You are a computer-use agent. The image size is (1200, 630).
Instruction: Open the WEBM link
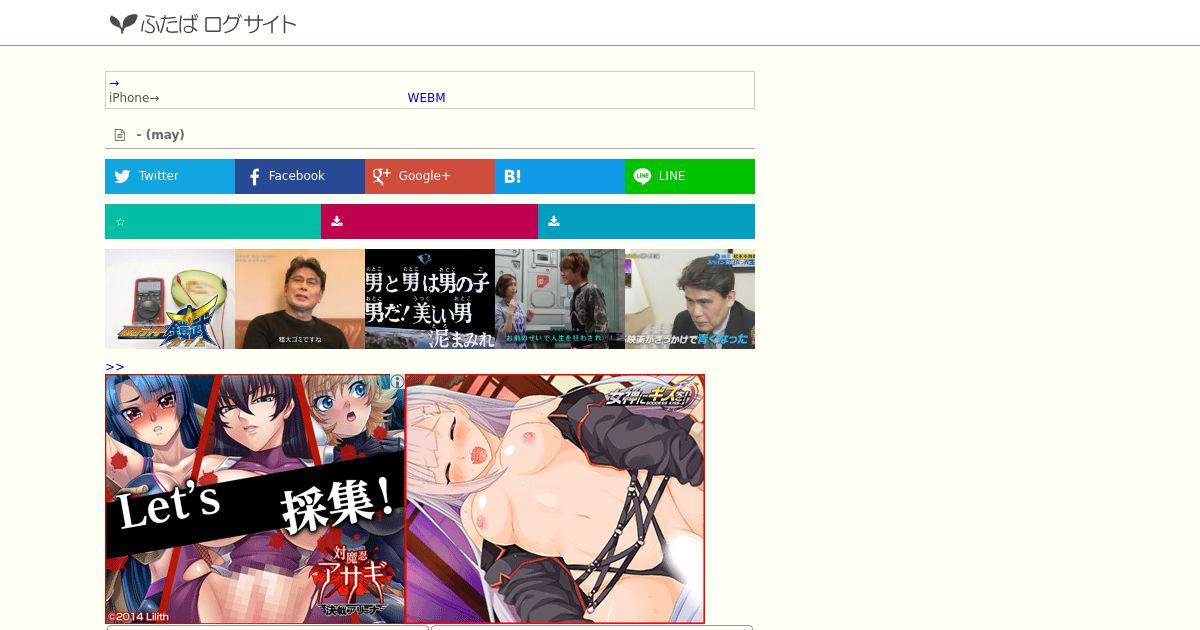(426, 98)
